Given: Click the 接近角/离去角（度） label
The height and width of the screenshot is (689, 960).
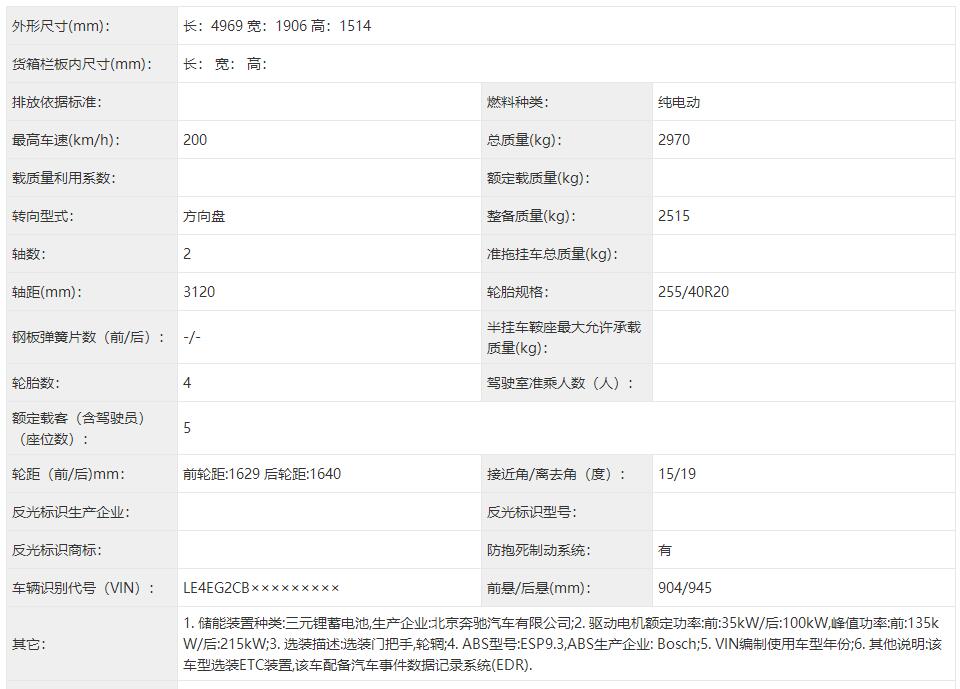Looking at the screenshot, I should [556, 473].
